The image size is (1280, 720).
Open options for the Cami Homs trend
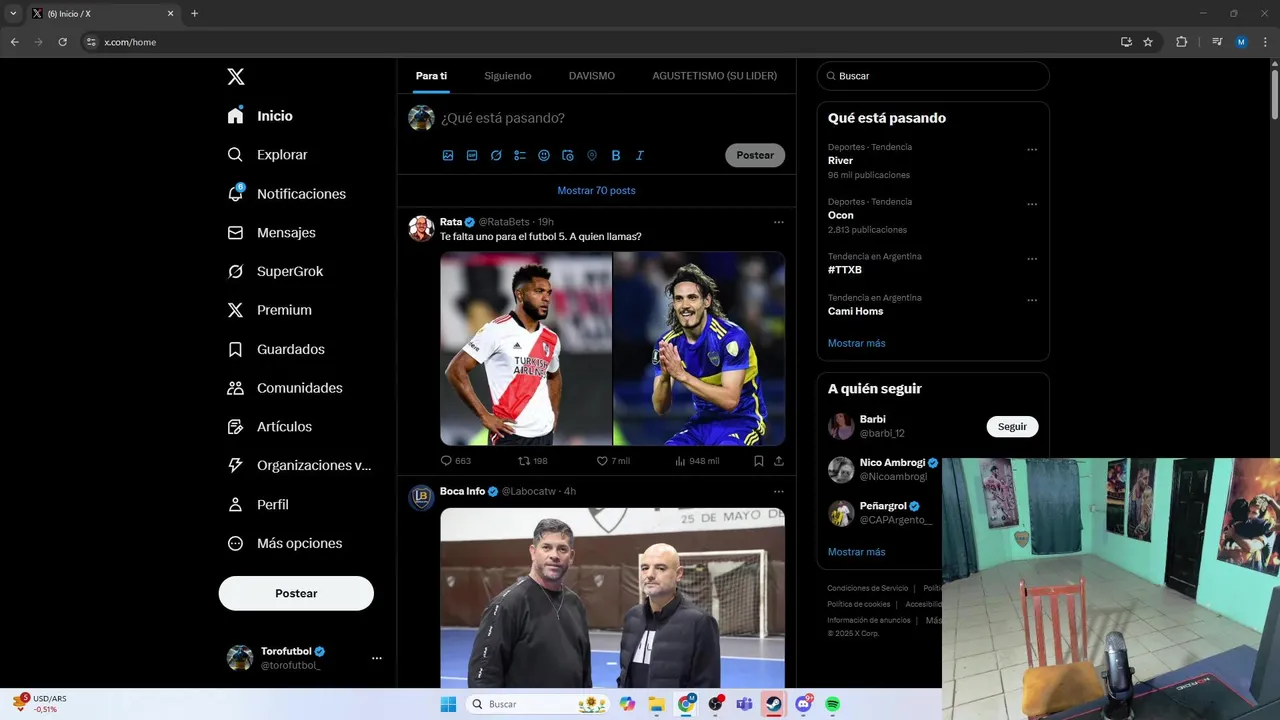pos(1032,300)
